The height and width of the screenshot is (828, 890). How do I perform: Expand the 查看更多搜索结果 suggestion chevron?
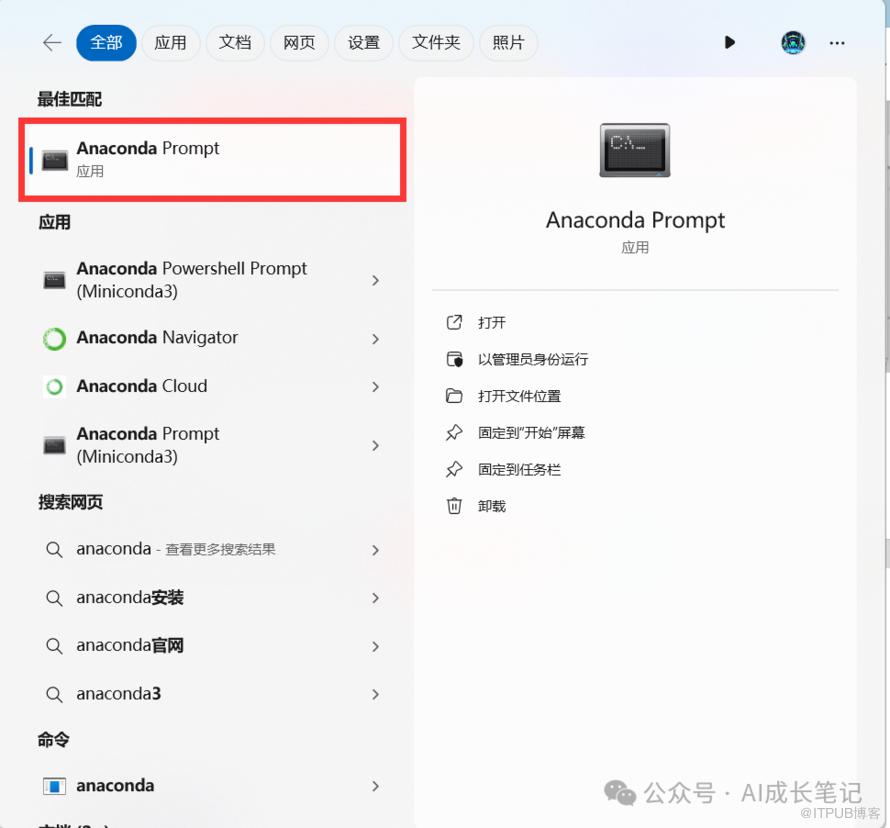click(x=375, y=550)
